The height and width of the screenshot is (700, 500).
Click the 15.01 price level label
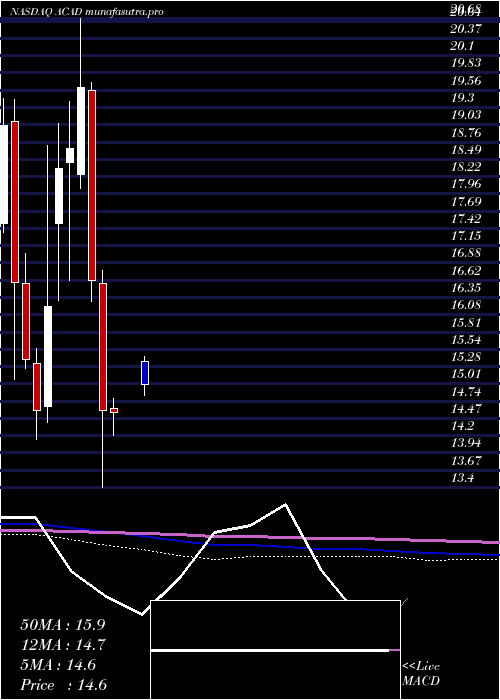click(x=467, y=374)
